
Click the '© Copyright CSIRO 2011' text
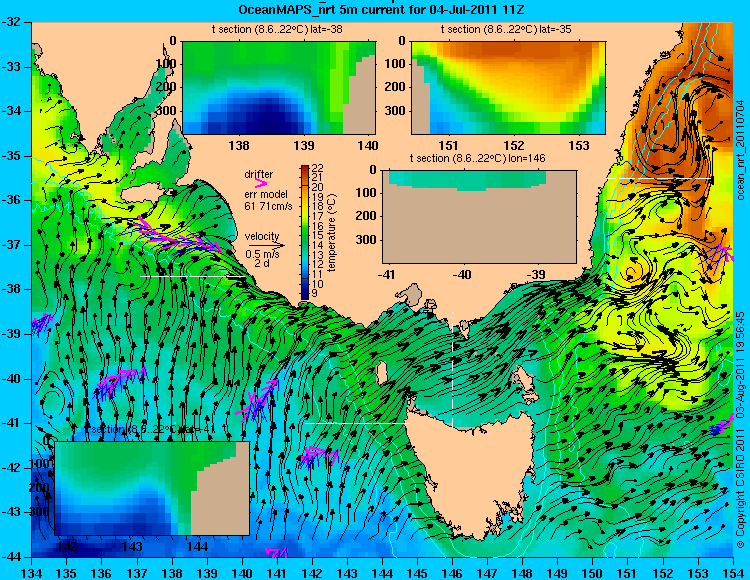(741, 488)
